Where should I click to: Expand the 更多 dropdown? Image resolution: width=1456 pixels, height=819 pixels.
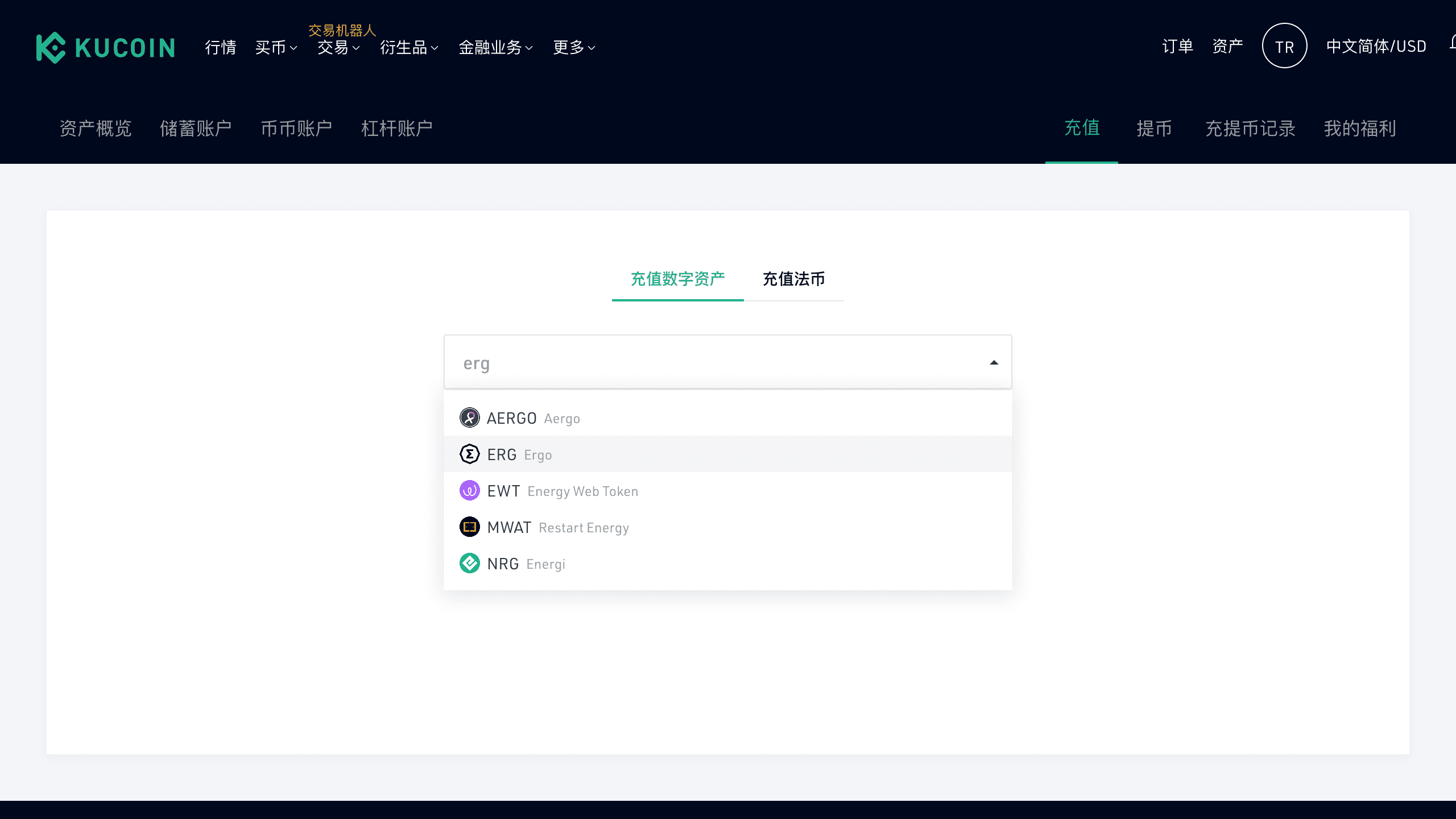(573, 48)
